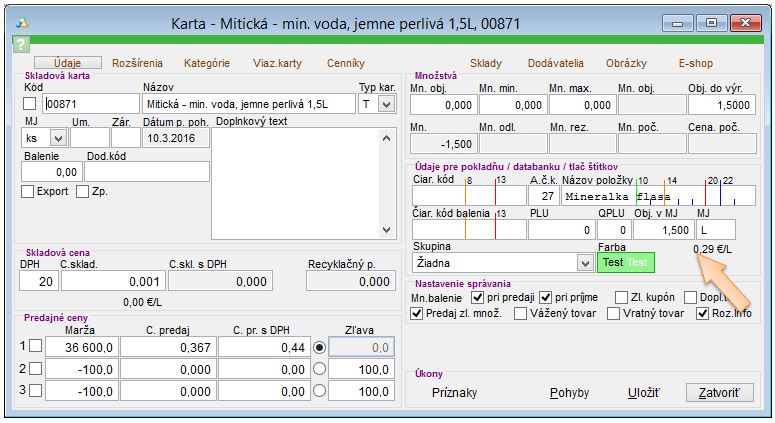Save the card with Uložiť

[x=644, y=393]
